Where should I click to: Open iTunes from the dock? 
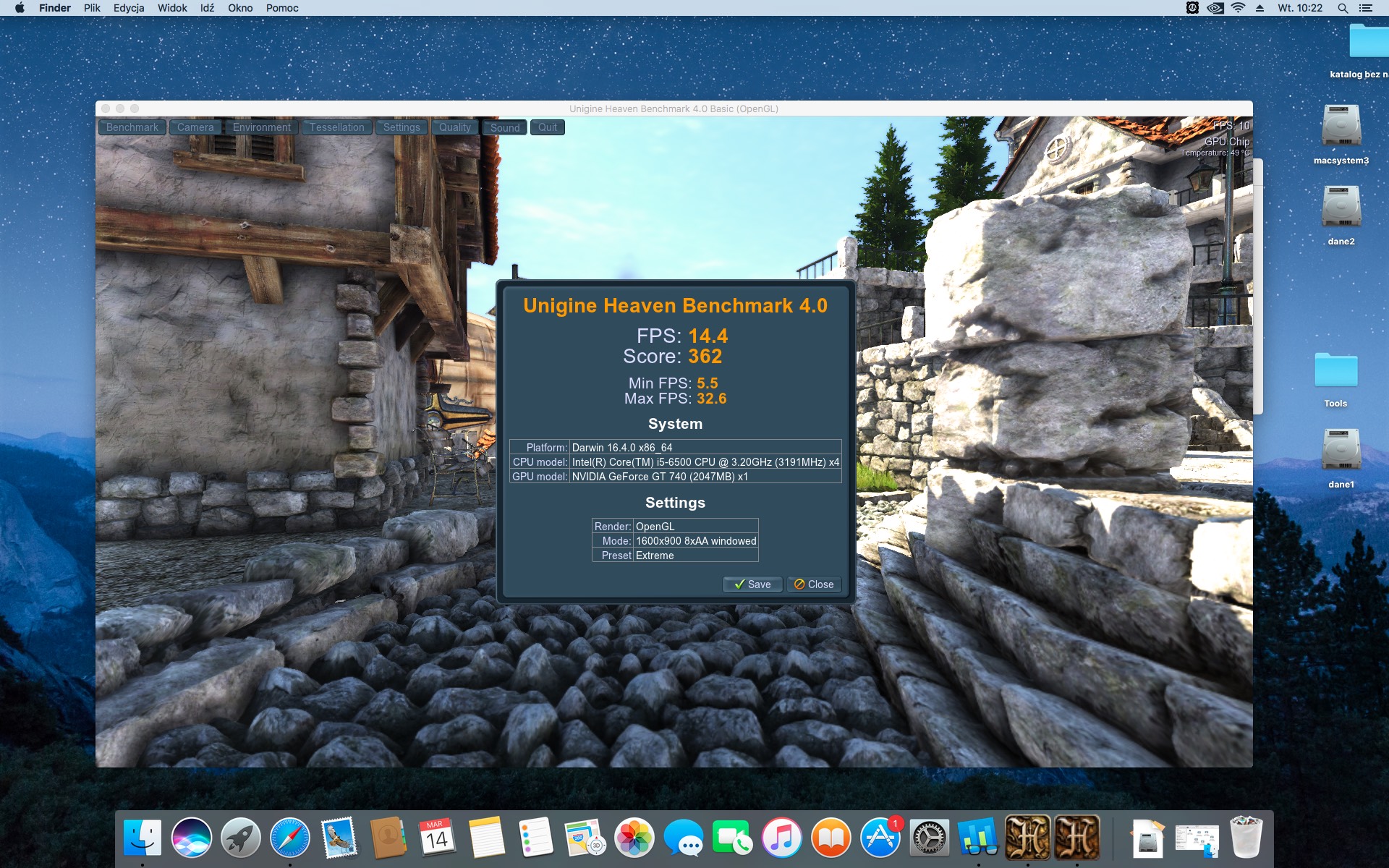point(782,838)
